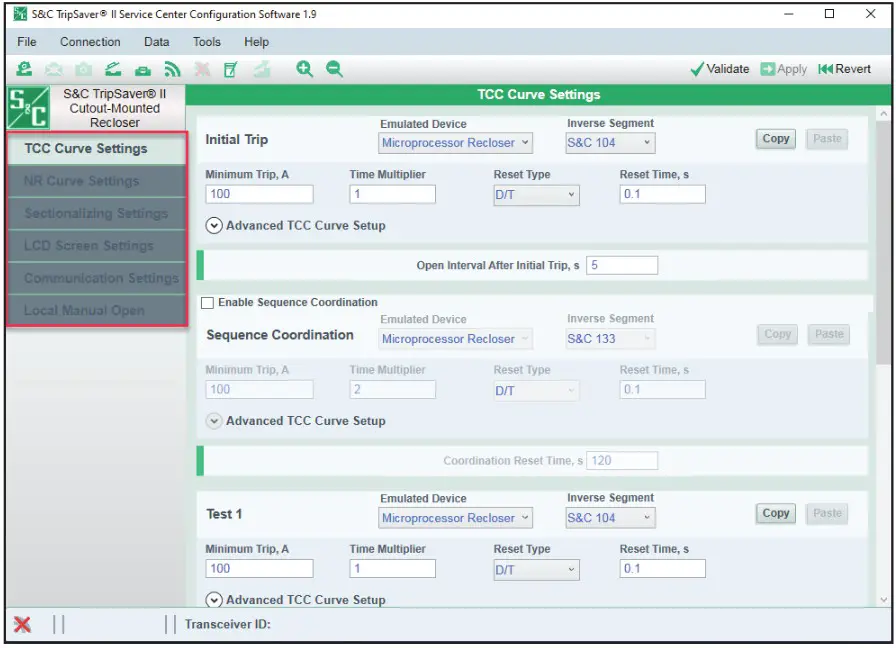This screenshot has height=648, width=896.
Task: Select NR Curve Settings in sidebar
Action: pyautogui.click(x=97, y=181)
